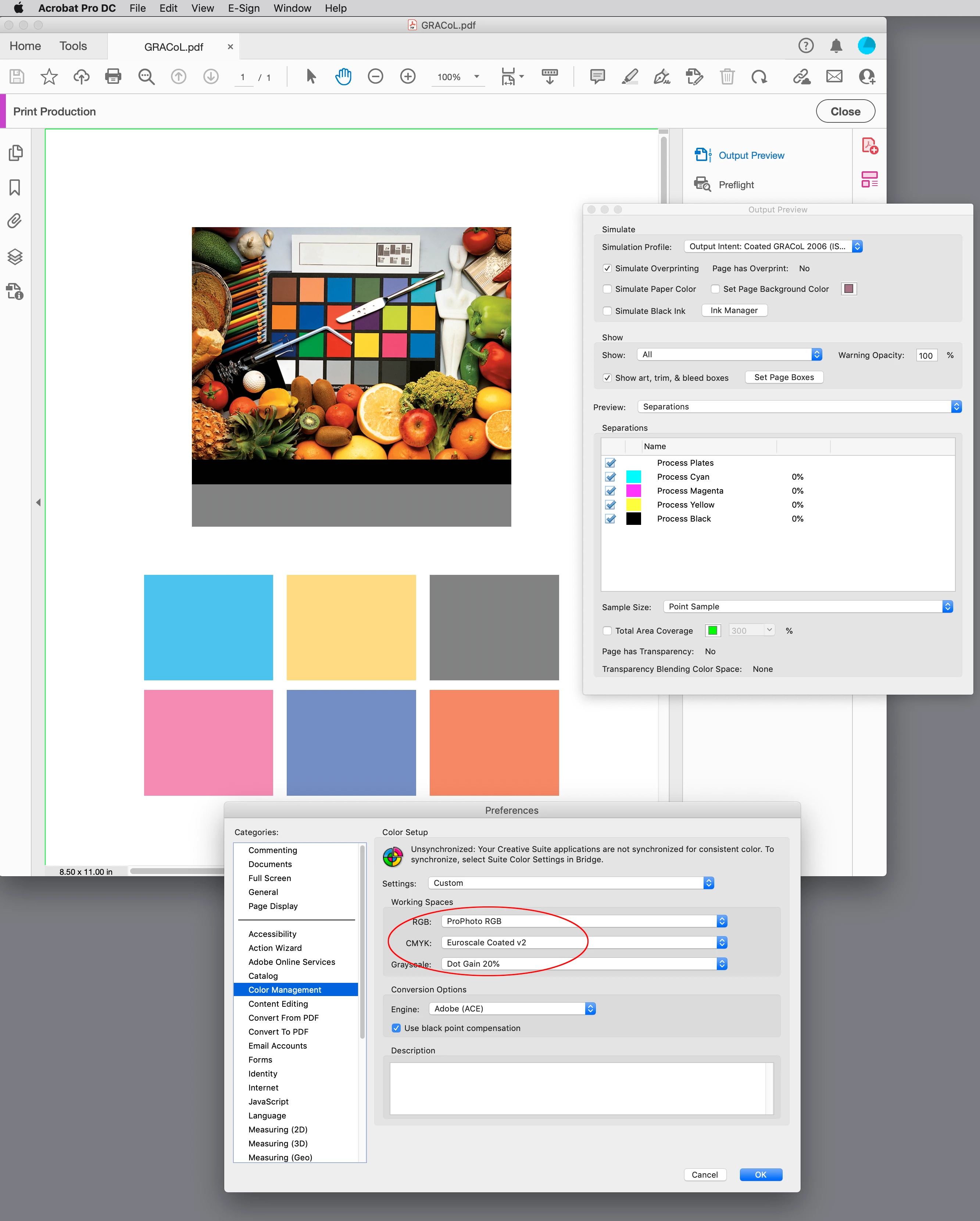Toggle Use black point compensation
The height and width of the screenshot is (1221, 980).
[396, 1028]
